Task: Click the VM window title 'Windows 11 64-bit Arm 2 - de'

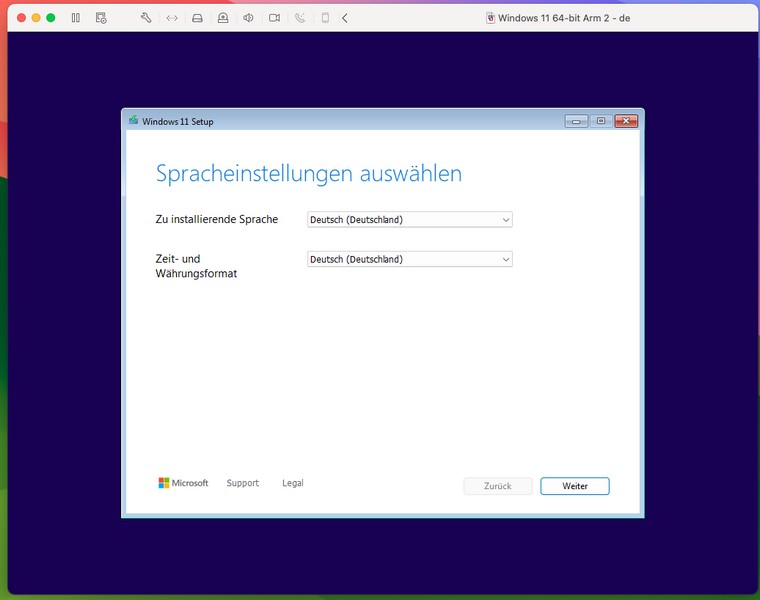Action: (564, 18)
